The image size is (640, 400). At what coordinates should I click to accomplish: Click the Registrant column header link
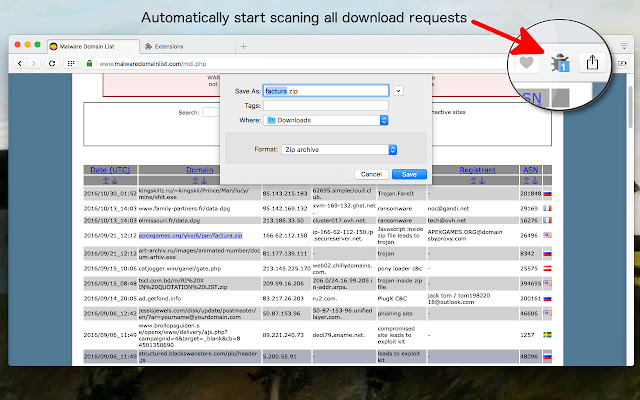click(476, 170)
